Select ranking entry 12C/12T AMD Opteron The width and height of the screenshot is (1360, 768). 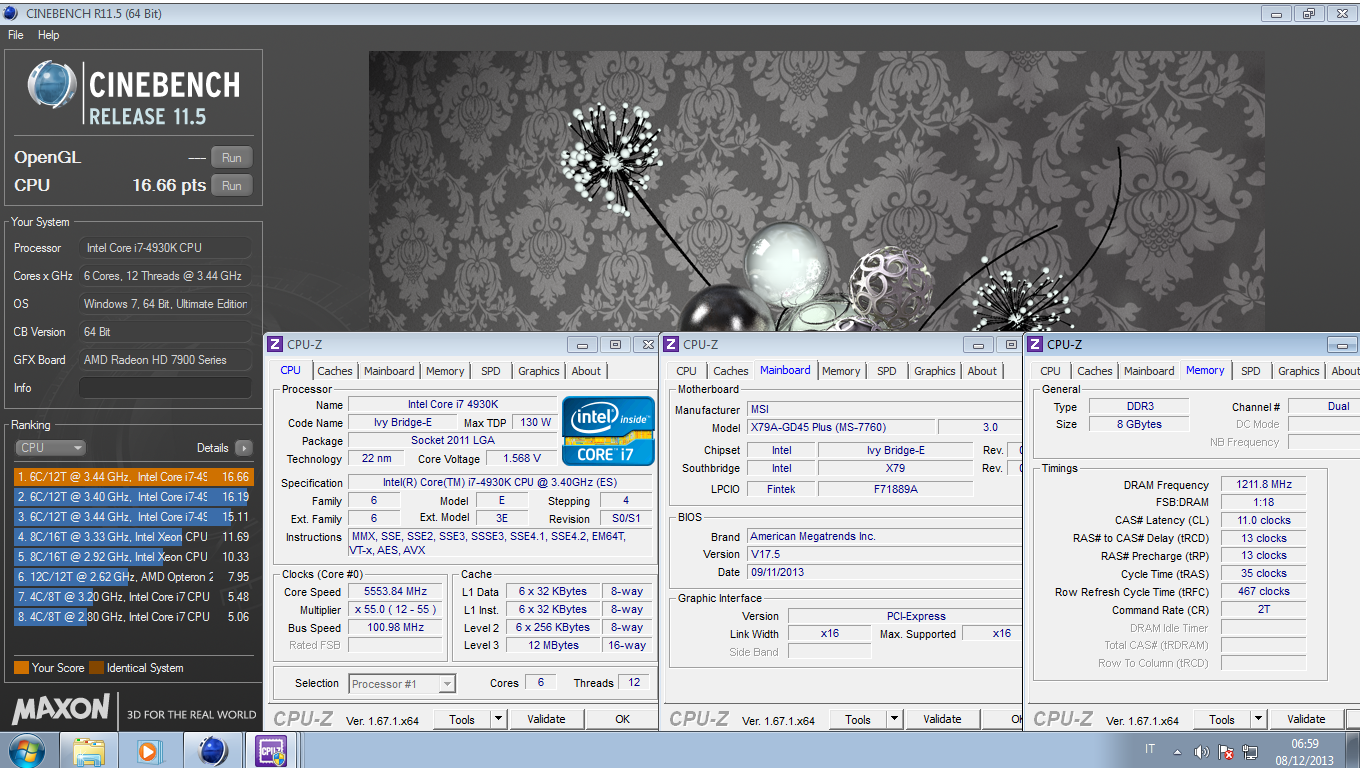click(134, 577)
